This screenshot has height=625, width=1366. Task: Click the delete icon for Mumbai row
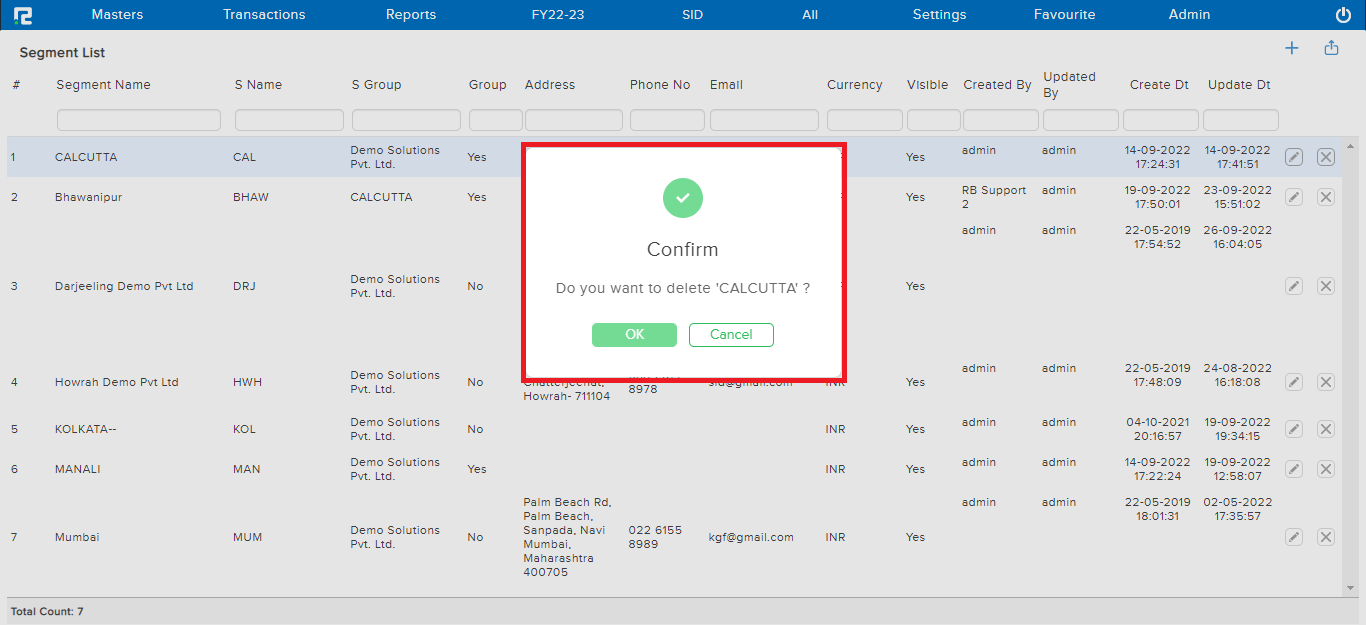tap(1325, 536)
